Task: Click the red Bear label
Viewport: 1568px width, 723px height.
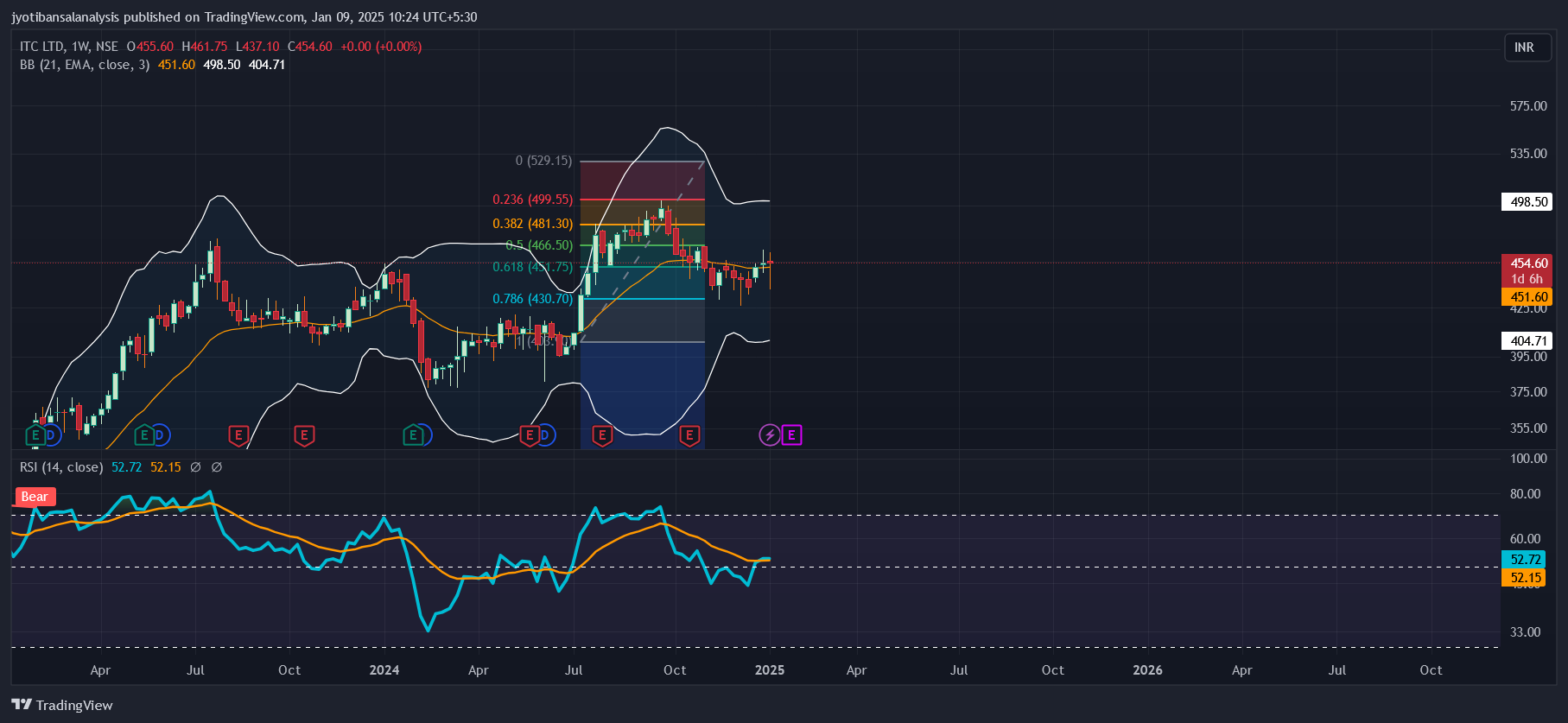Action: [35, 497]
